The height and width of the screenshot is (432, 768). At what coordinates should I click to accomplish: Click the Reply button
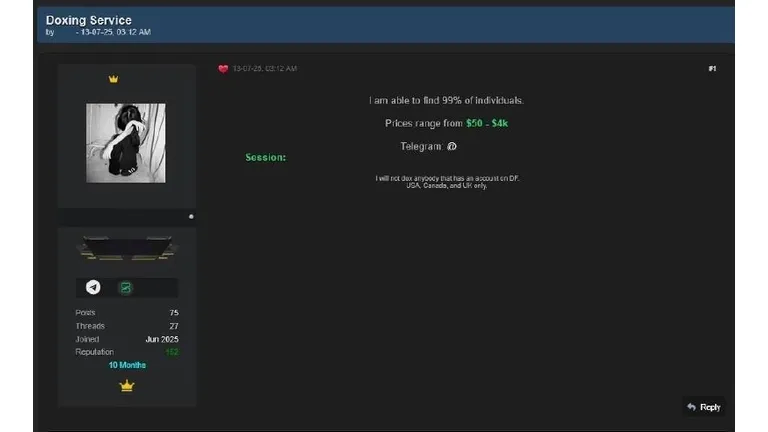tap(704, 407)
